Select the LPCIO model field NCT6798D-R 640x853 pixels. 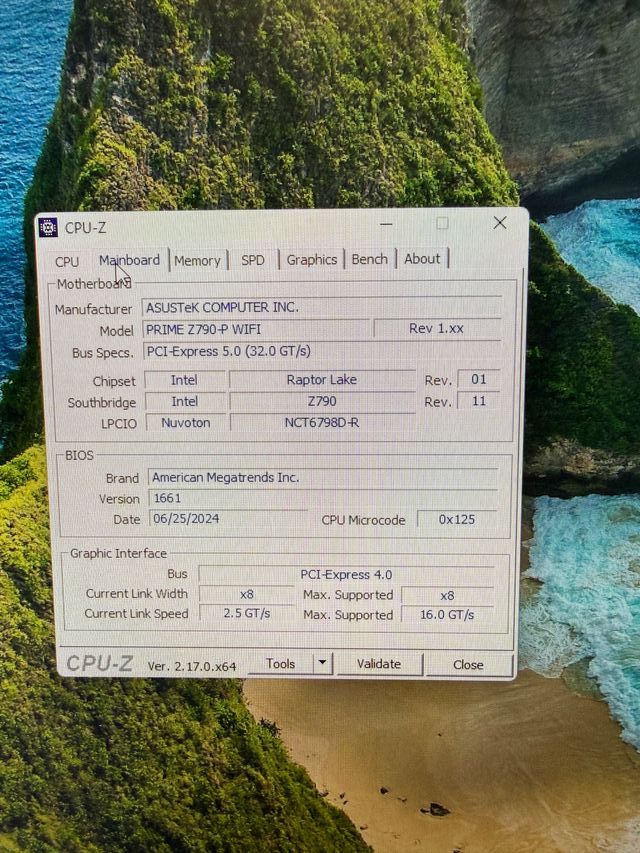click(321, 422)
